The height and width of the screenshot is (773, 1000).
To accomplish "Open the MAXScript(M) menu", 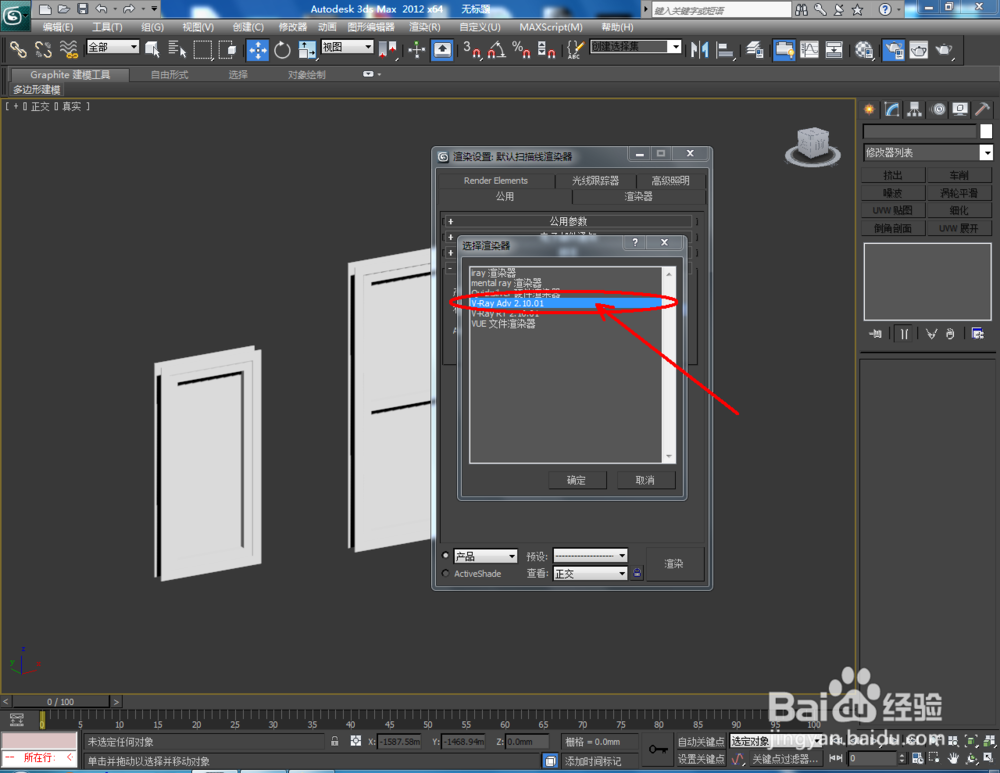I will pos(550,27).
